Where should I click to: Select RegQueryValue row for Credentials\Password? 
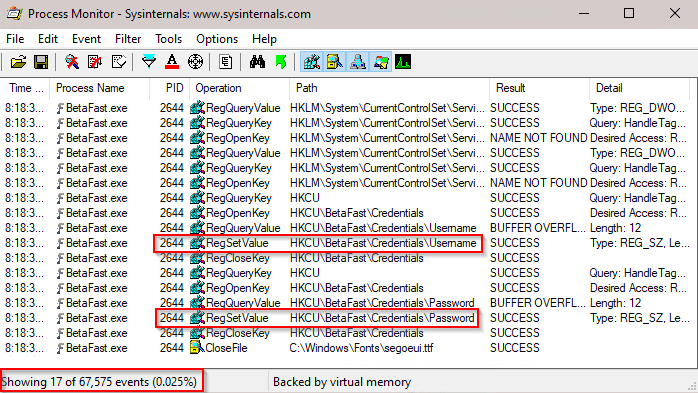(346, 303)
